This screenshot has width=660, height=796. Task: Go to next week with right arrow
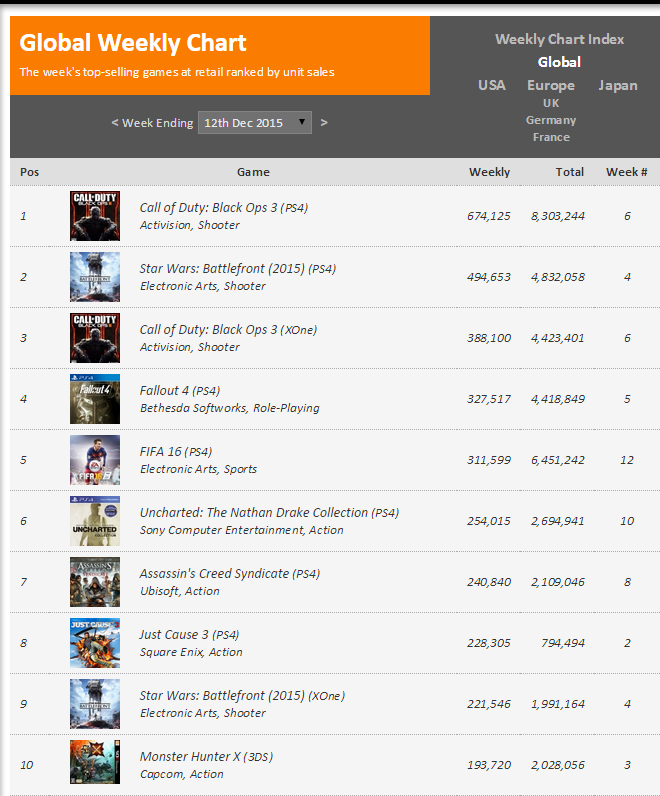click(x=324, y=123)
